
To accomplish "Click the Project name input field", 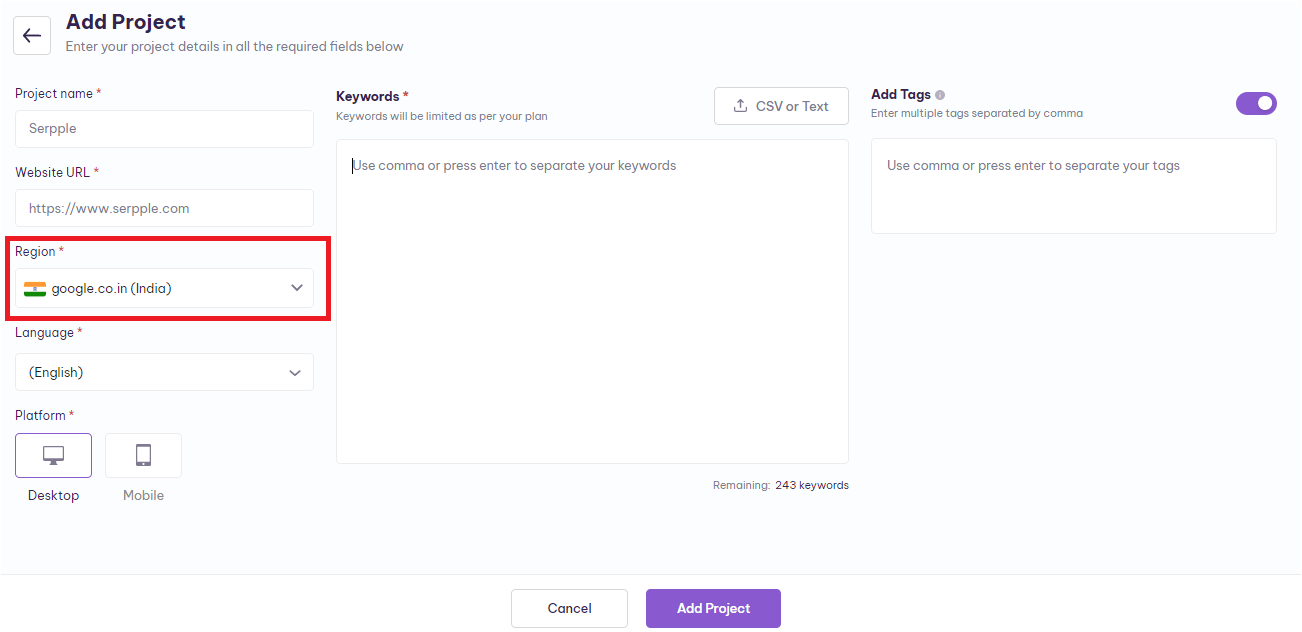I will [164, 129].
